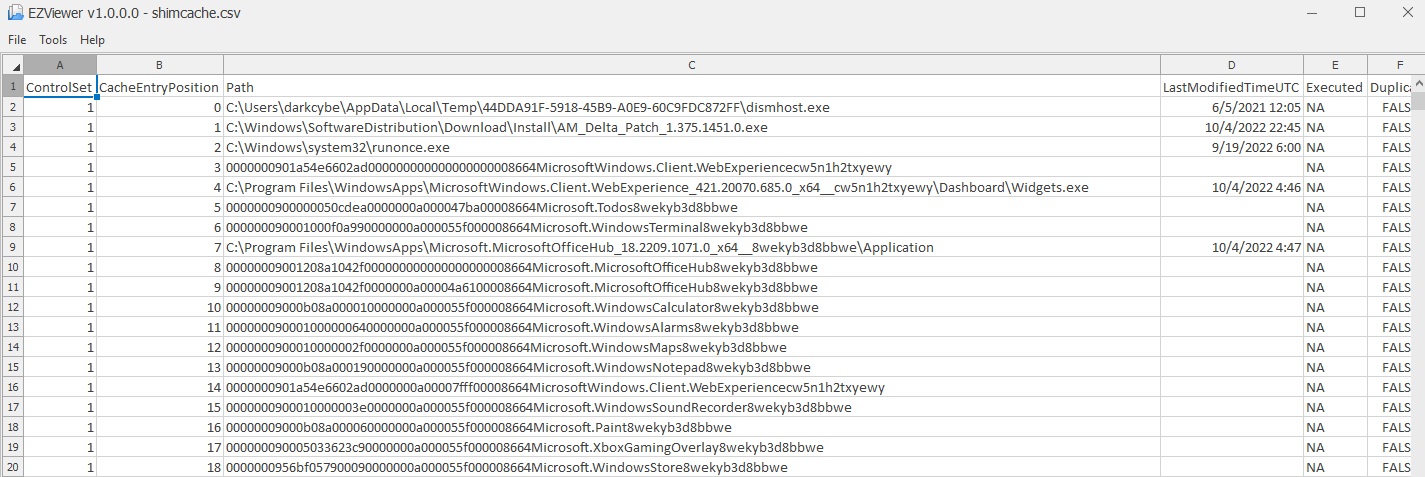Minimize the EZViewer window
This screenshot has height=477, width=1425.
(1313, 13)
